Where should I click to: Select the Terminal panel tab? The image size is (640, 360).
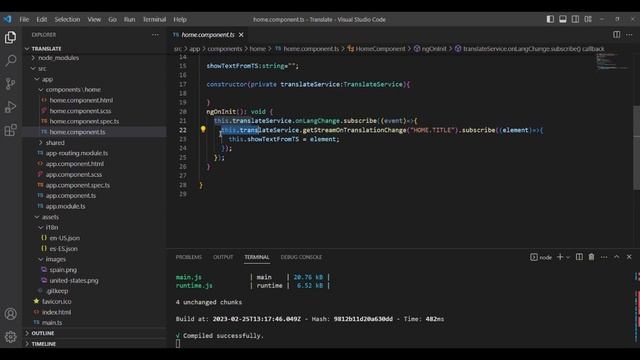click(257, 257)
